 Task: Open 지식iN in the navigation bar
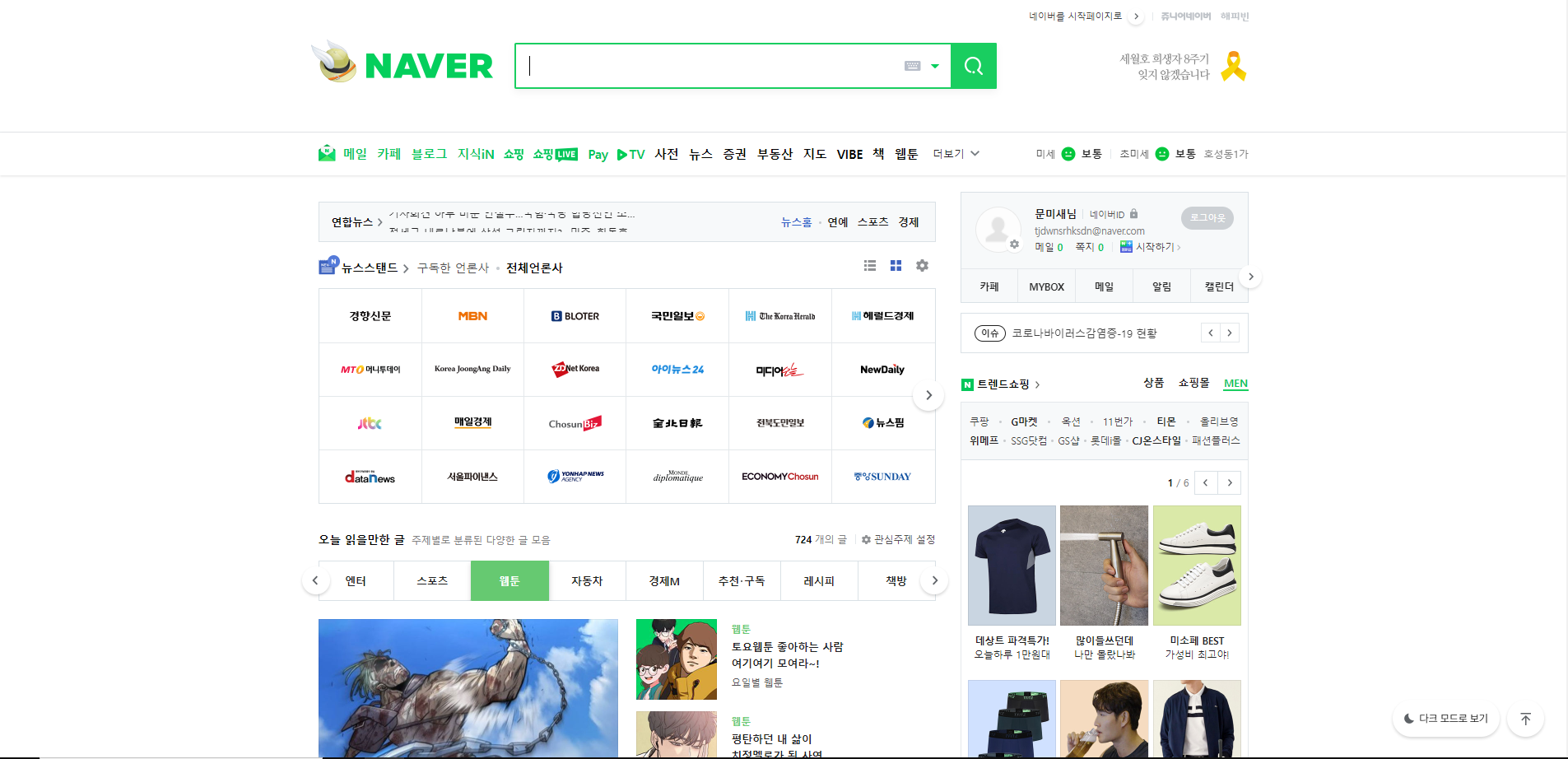tap(476, 154)
